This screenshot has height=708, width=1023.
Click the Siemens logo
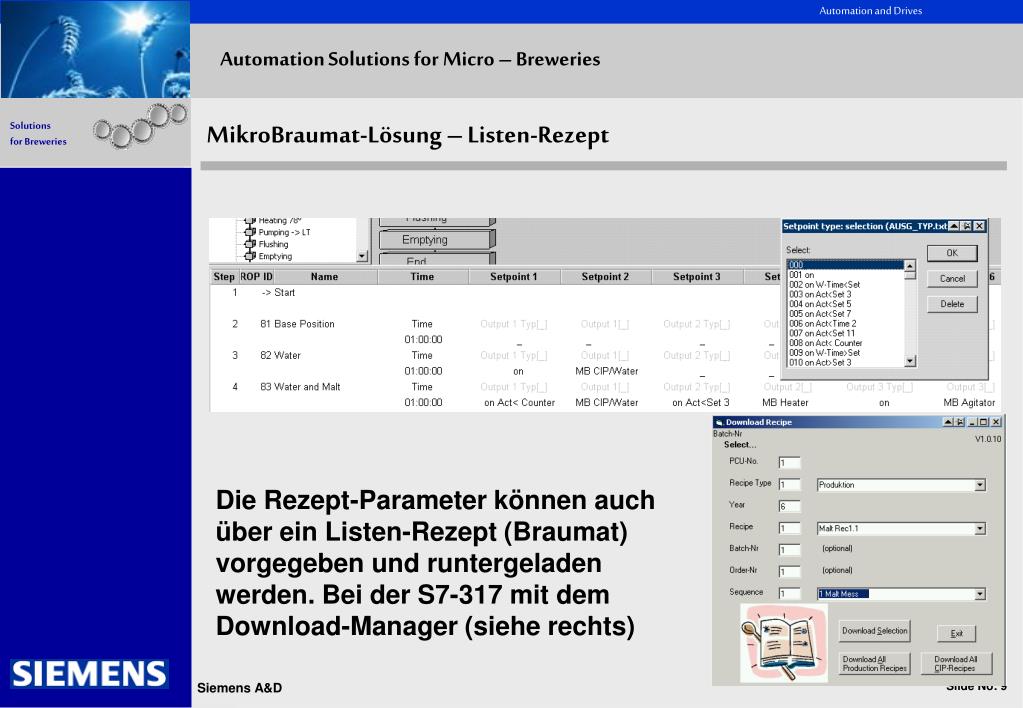pyautogui.click(x=89, y=673)
